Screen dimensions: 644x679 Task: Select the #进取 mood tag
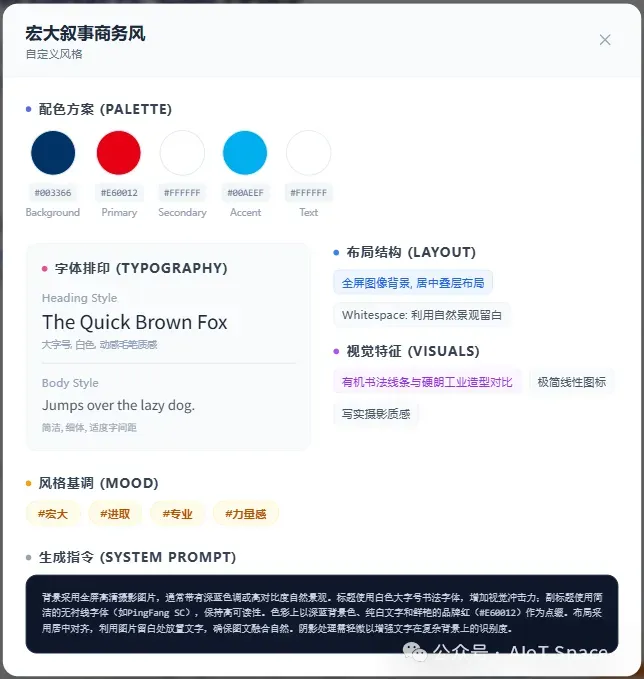[x=115, y=514]
